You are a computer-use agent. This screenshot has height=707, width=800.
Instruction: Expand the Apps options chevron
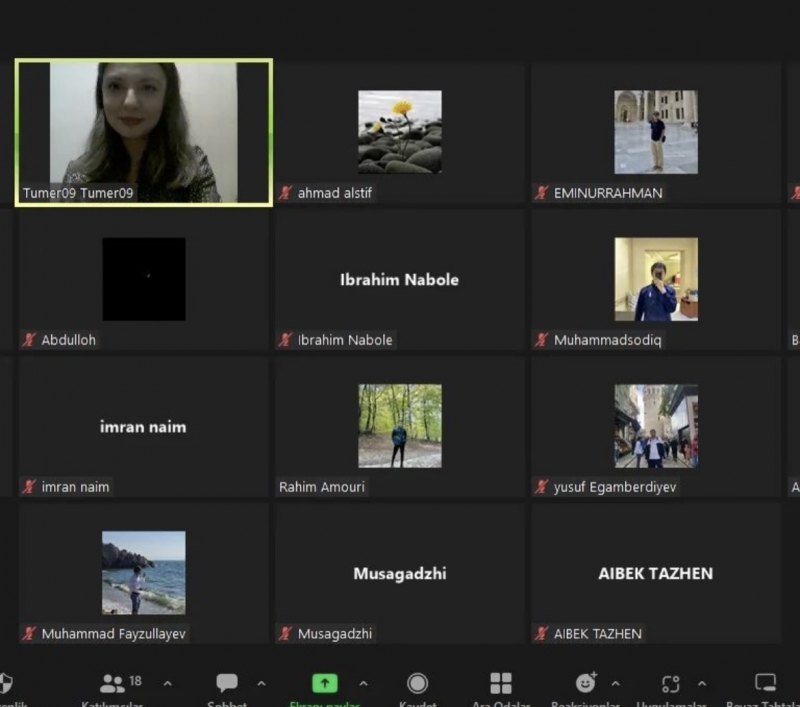point(702,684)
